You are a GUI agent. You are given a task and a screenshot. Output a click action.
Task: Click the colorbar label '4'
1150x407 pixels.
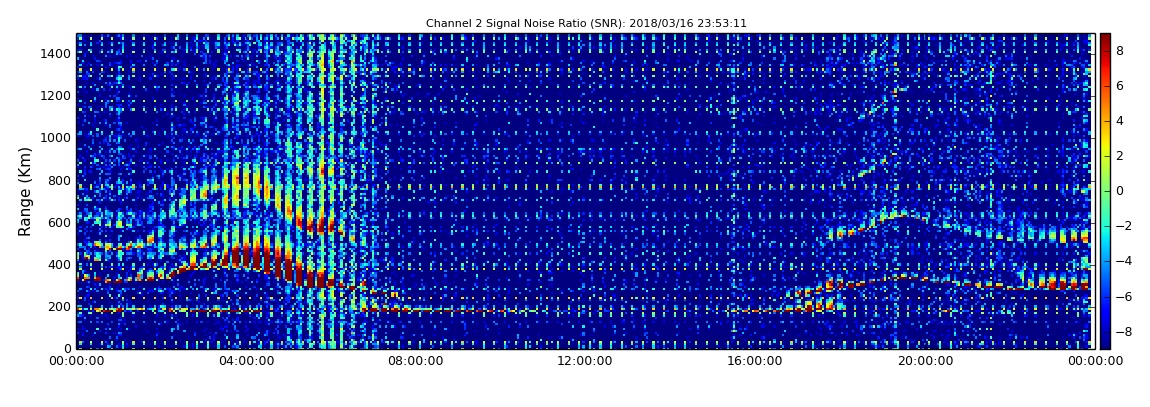click(x=1120, y=121)
